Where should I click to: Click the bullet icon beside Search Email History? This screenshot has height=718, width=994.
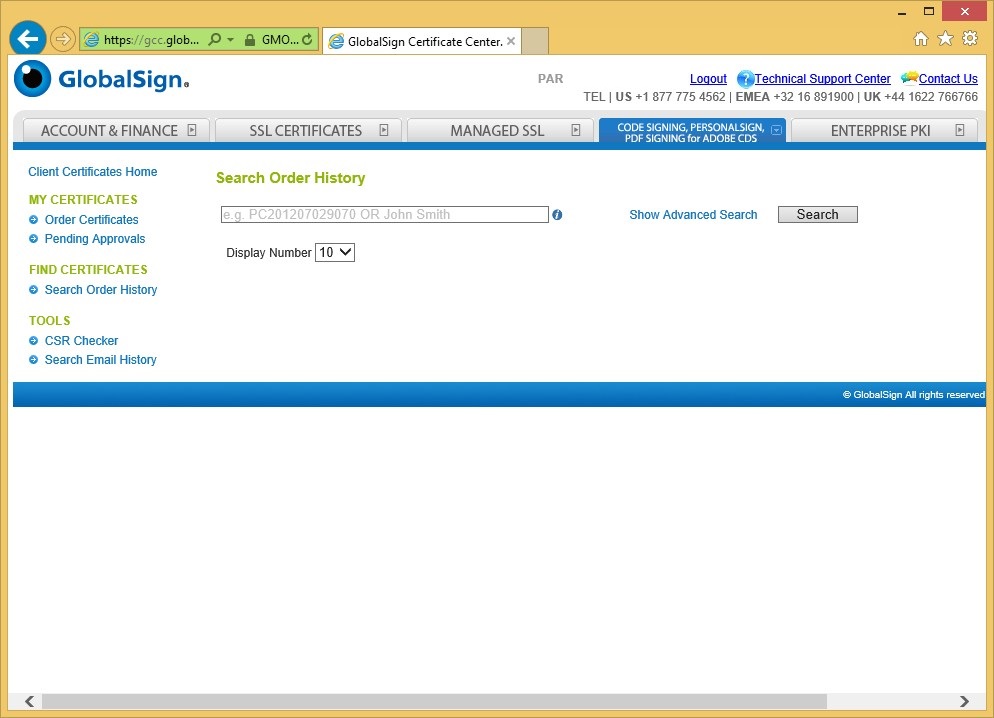(x=34, y=360)
